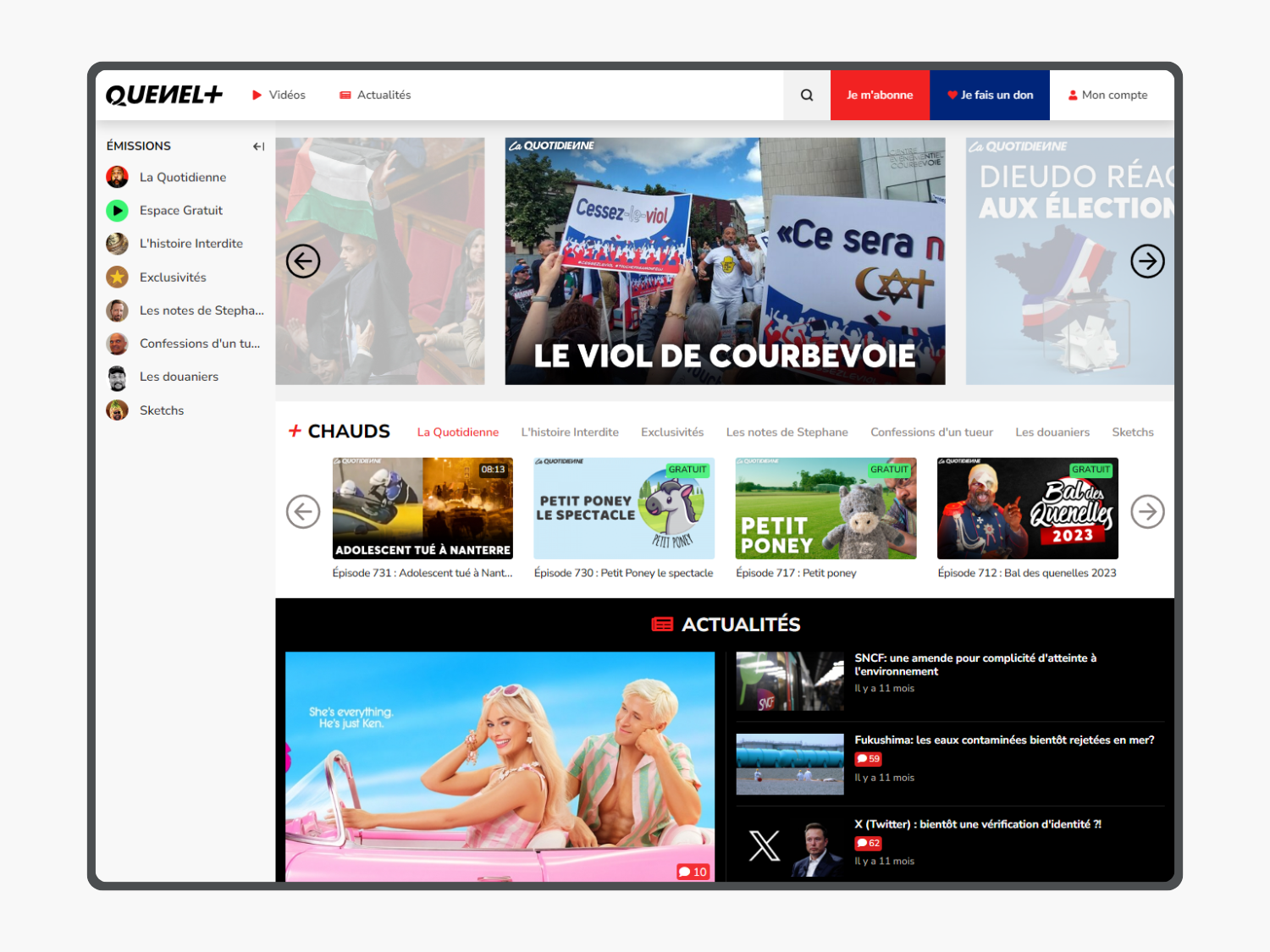The image size is (1270, 952).
Task: Click the Je fais un don button
Action: click(x=990, y=95)
